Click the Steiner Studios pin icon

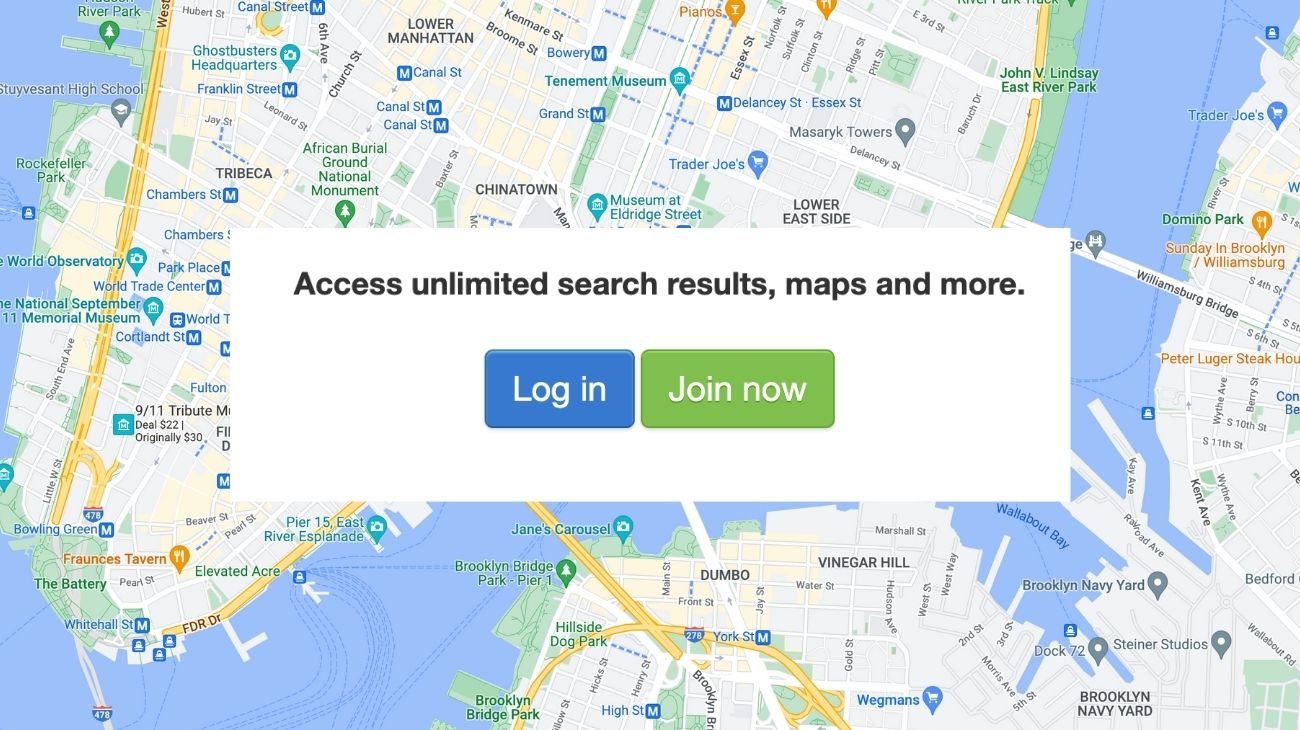pyautogui.click(x=1221, y=642)
